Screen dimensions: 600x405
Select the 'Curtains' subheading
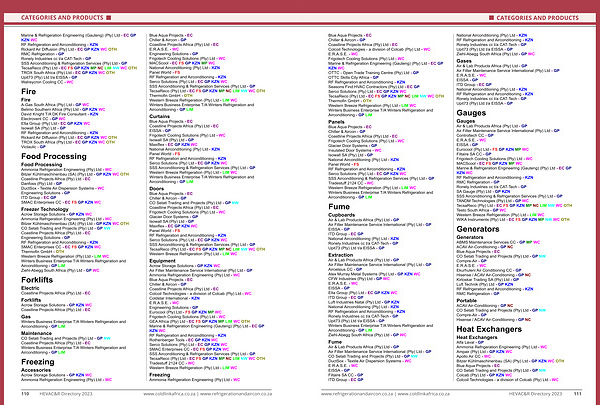click(x=160, y=116)
